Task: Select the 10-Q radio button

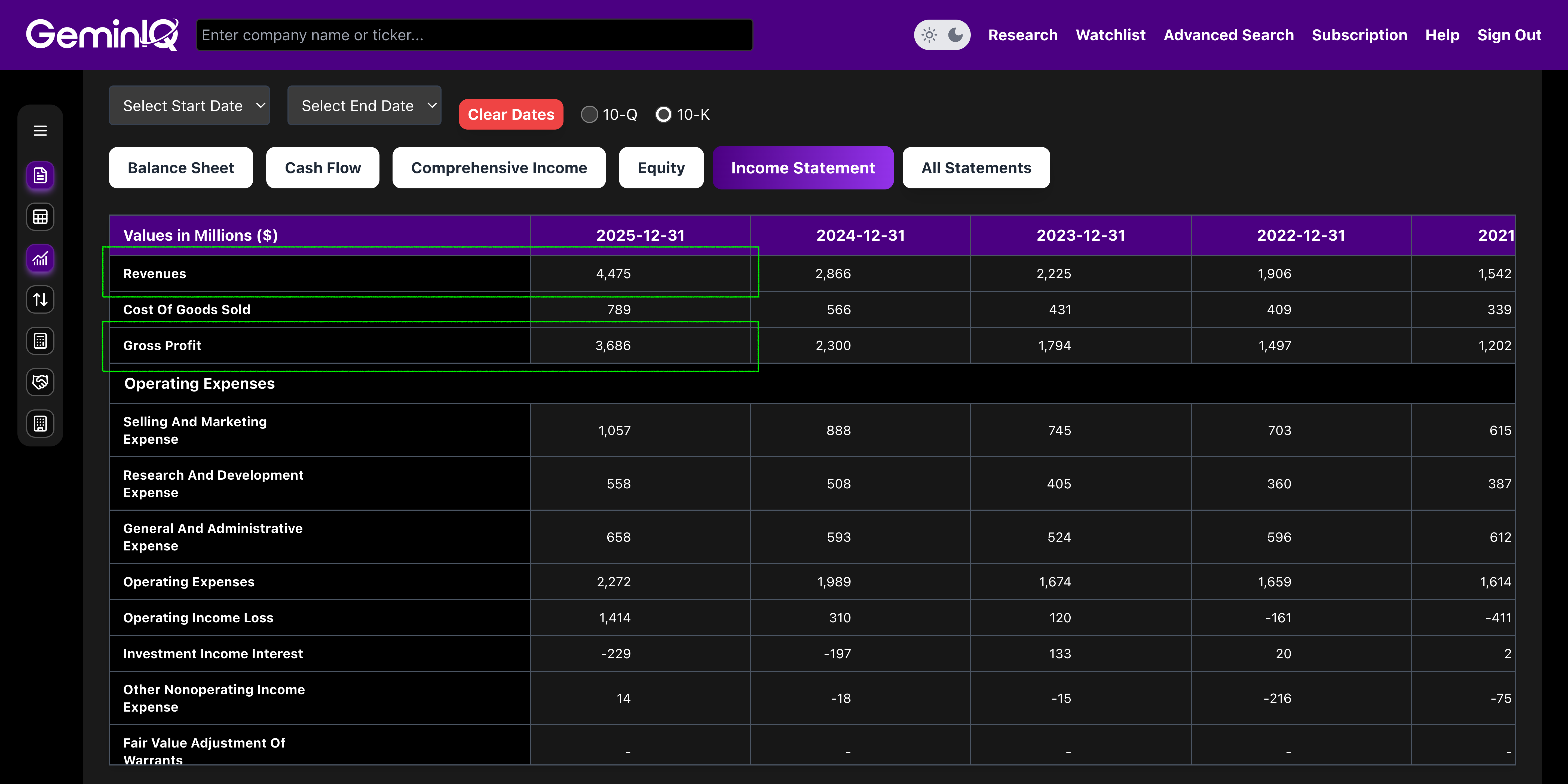Action: coord(589,114)
